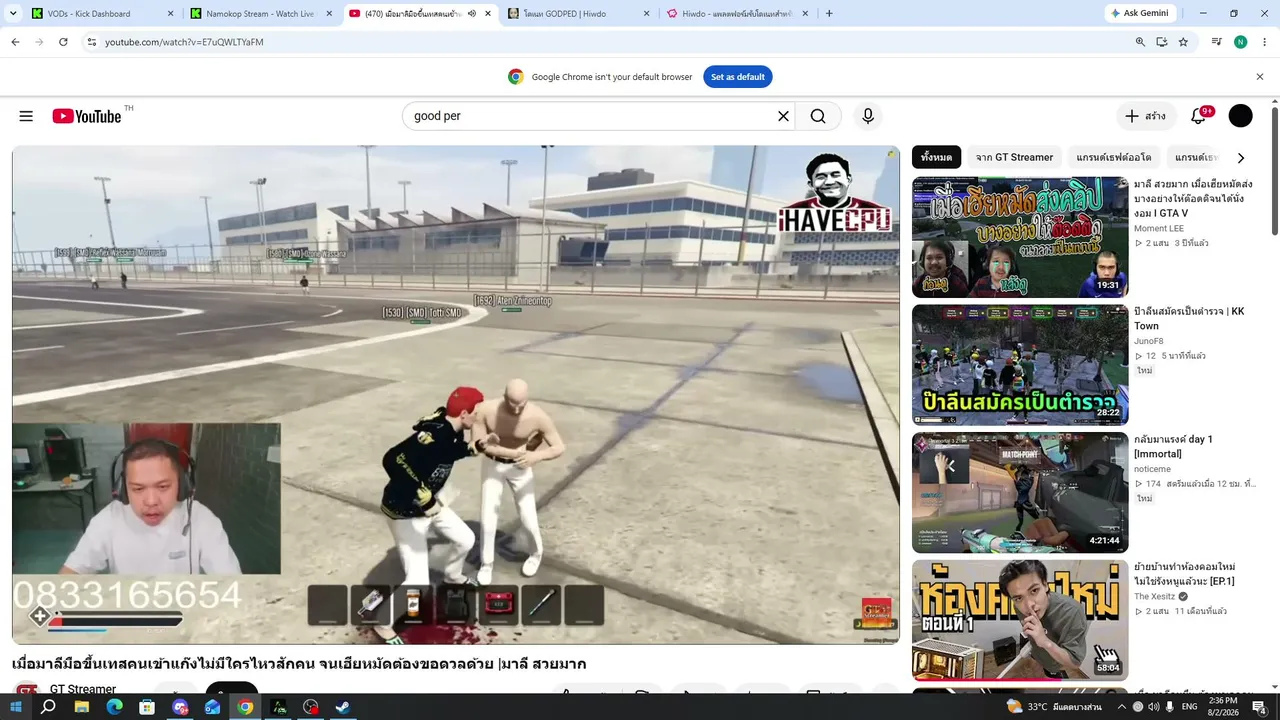Open YouTube notifications bell
The image size is (1280, 720).
(1198, 116)
